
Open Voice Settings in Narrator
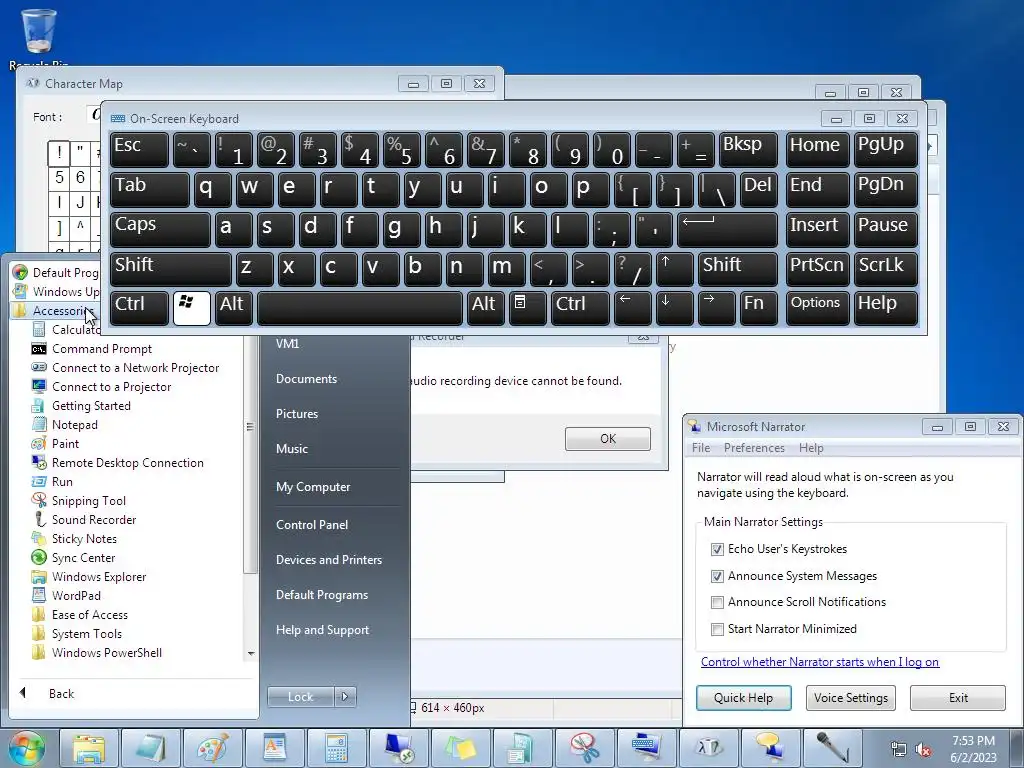point(850,697)
